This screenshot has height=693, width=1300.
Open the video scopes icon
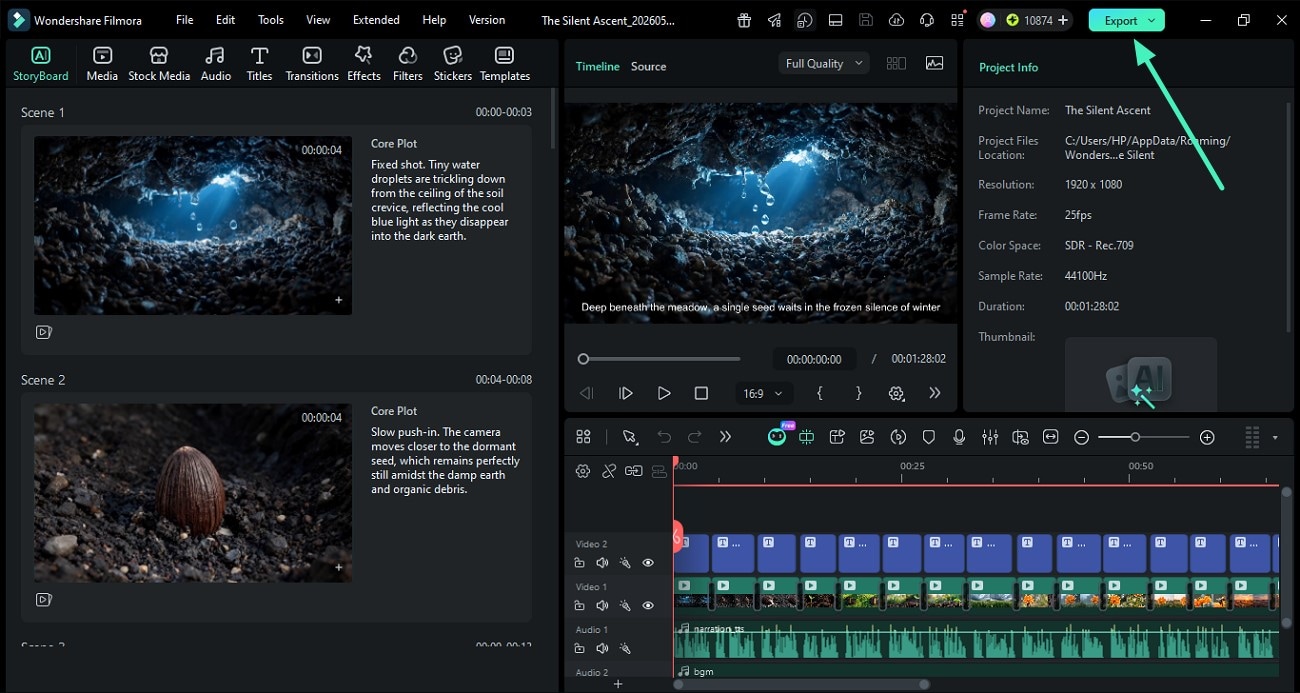point(934,63)
